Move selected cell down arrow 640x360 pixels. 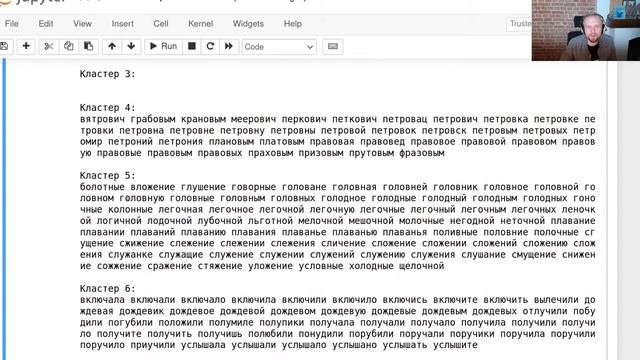pos(131,47)
